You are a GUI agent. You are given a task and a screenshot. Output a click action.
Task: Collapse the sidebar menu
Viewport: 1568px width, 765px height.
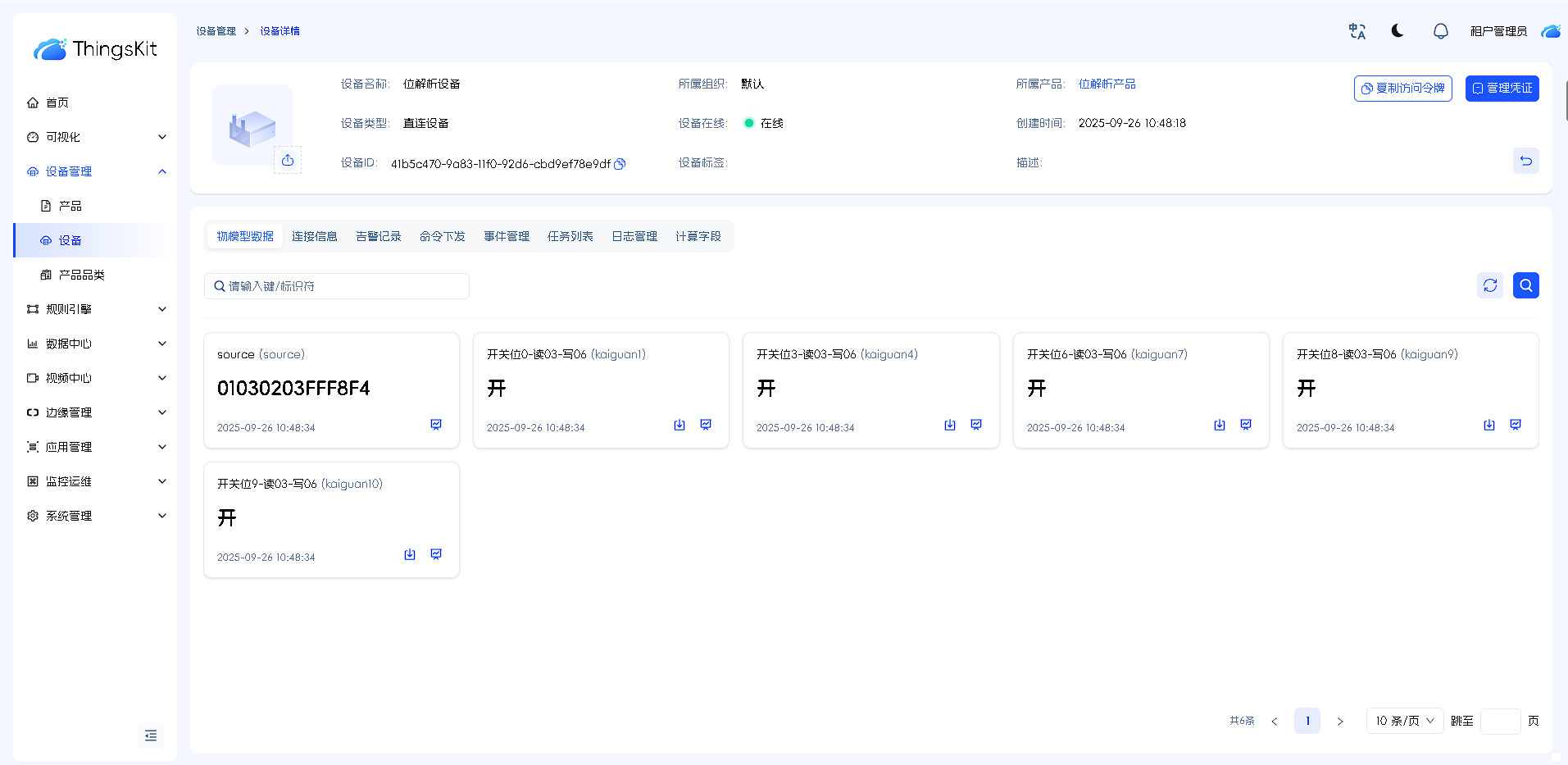click(x=151, y=735)
